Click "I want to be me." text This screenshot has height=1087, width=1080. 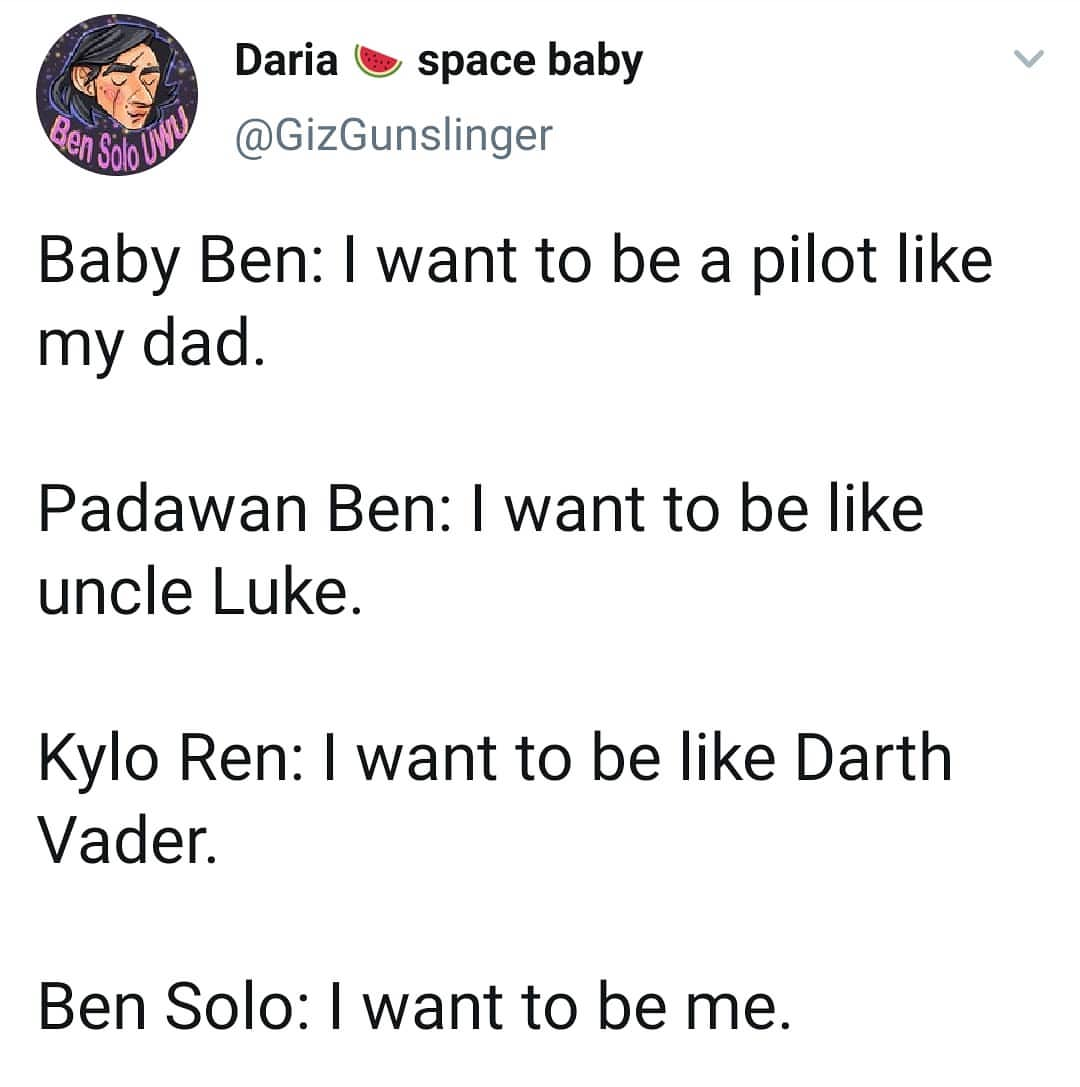tap(560, 1007)
